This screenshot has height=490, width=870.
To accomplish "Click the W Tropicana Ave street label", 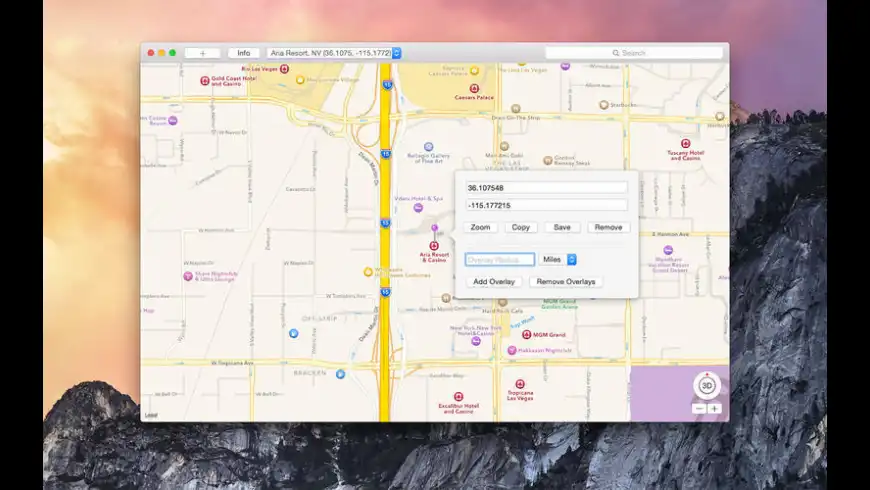I will click(232, 363).
